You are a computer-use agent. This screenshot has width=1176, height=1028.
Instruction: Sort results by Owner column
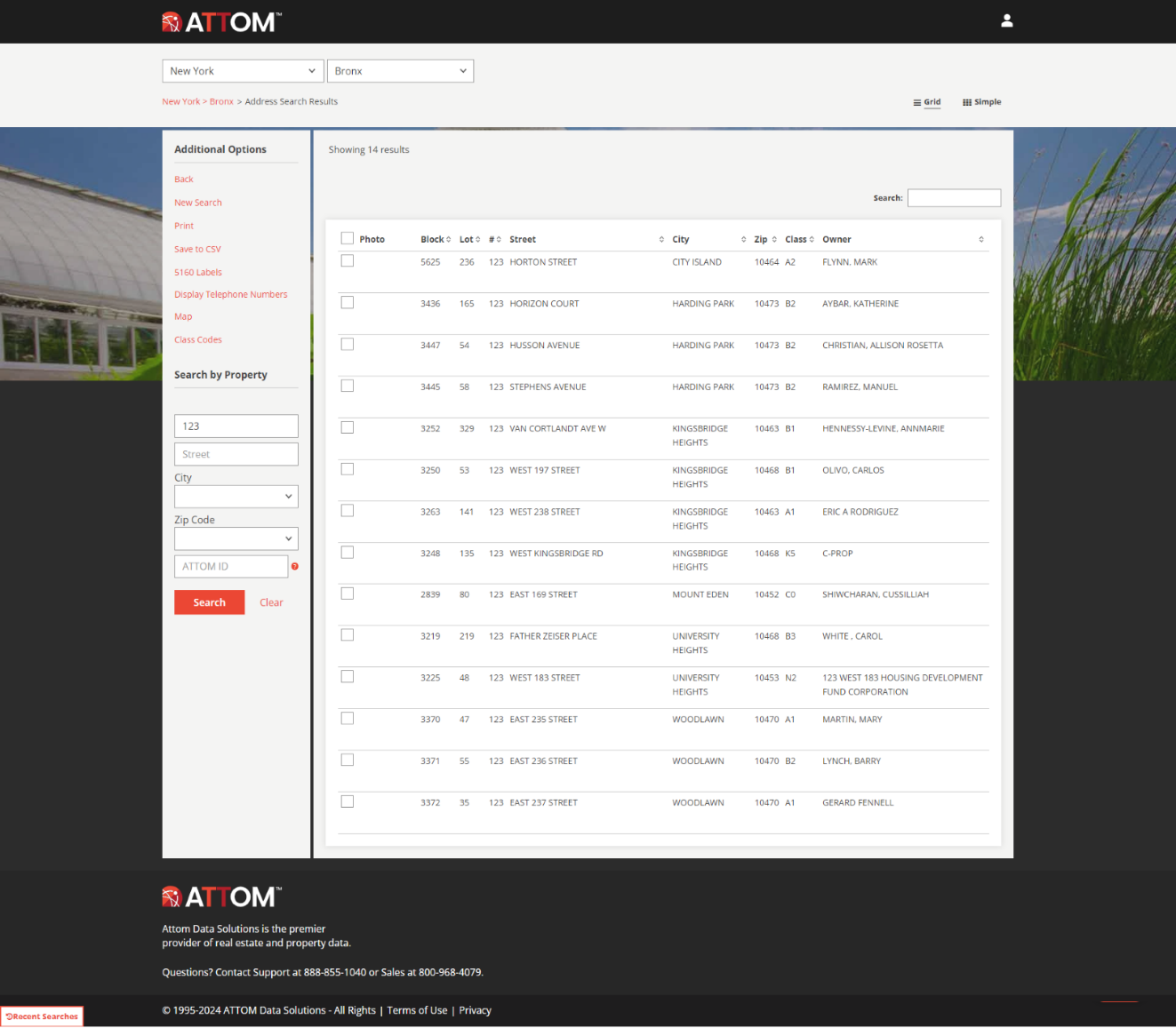click(902, 240)
